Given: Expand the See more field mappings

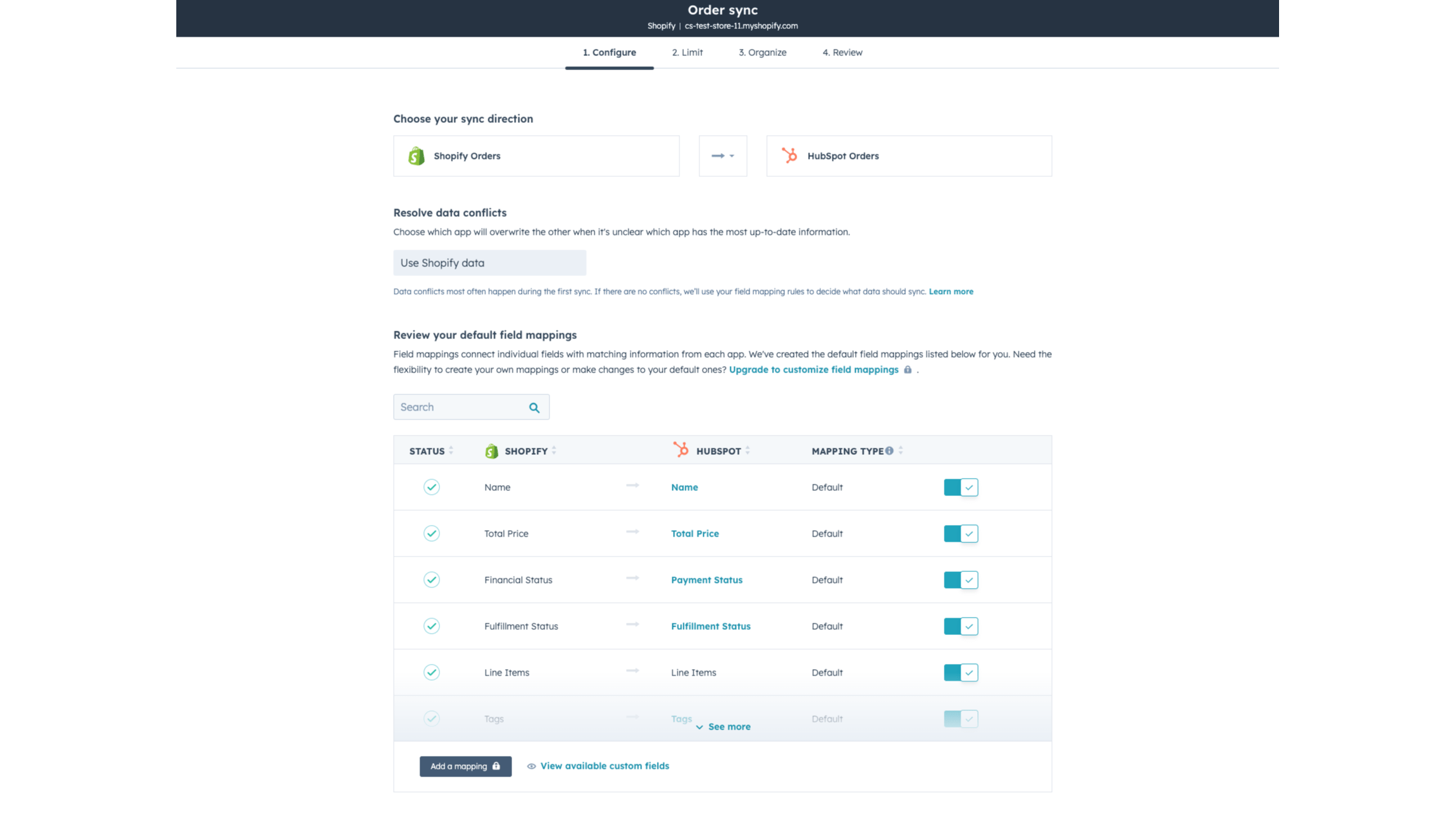Looking at the screenshot, I should 722,726.
